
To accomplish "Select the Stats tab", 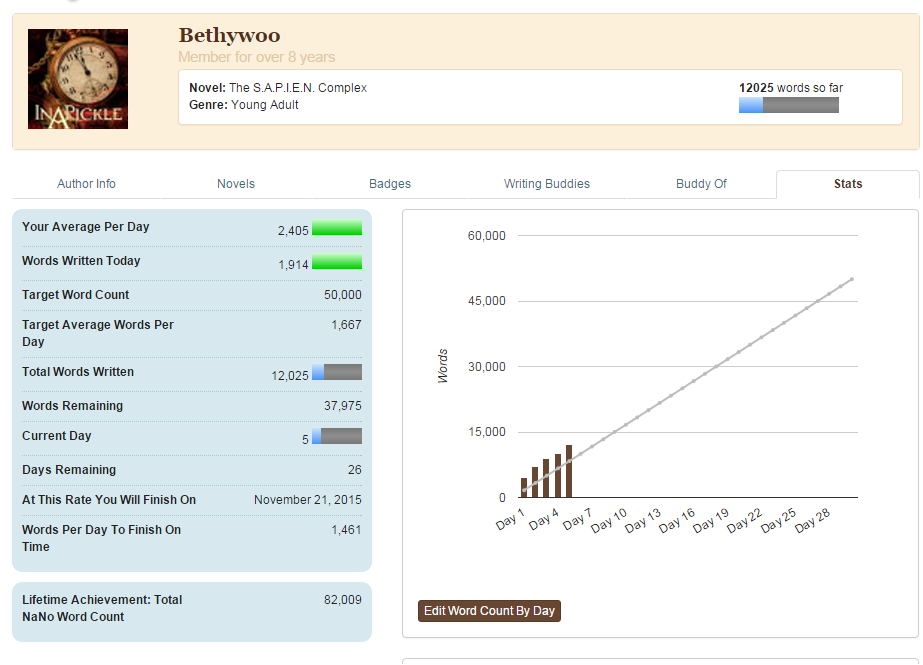I will [847, 184].
